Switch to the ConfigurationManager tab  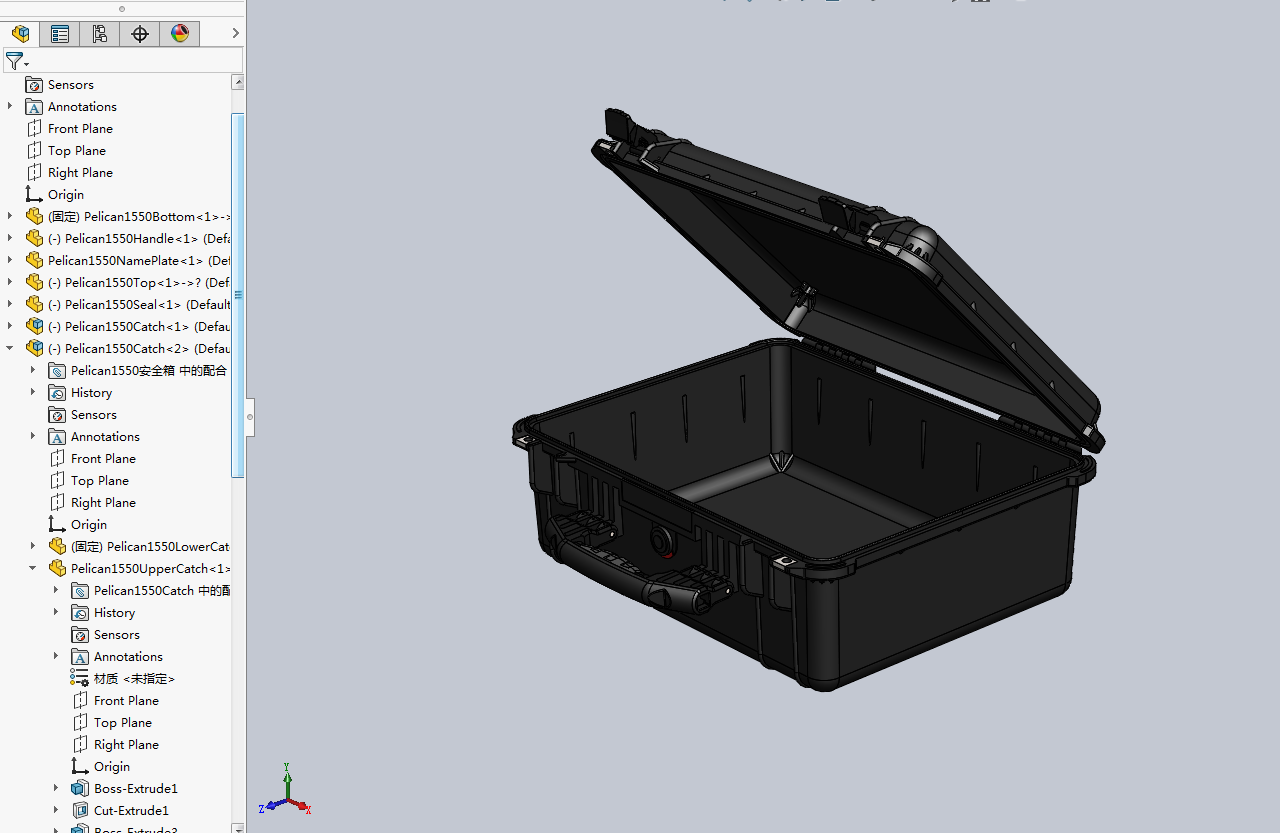(x=100, y=34)
